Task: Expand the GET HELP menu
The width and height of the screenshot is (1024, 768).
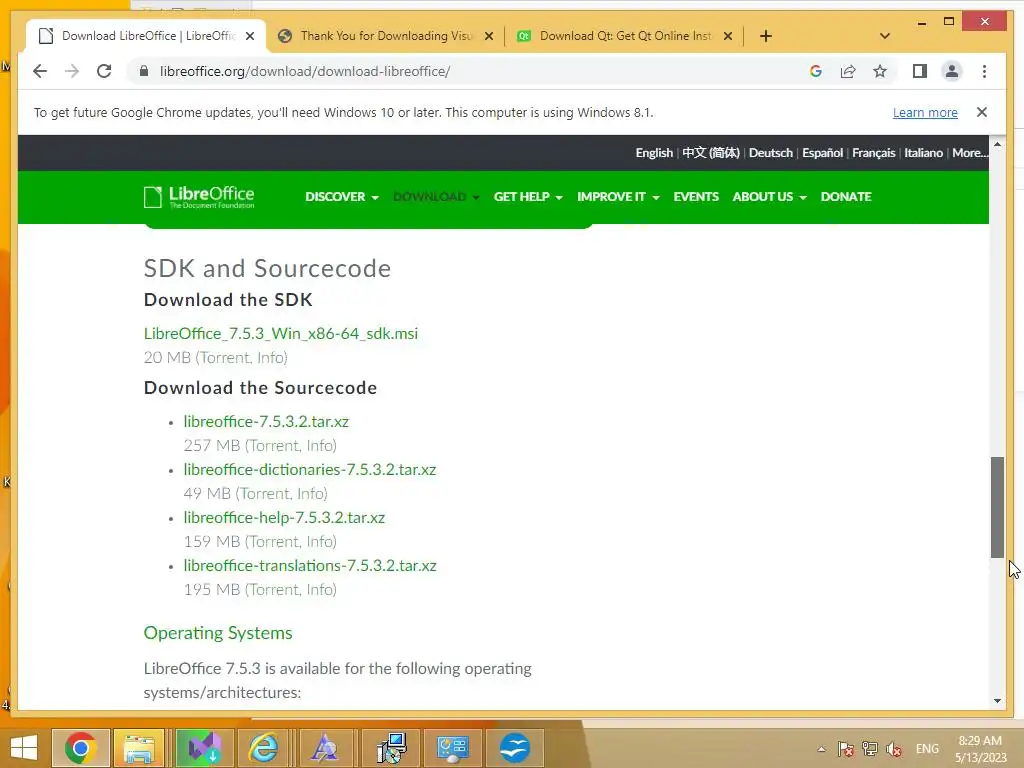Action: point(528,197)
